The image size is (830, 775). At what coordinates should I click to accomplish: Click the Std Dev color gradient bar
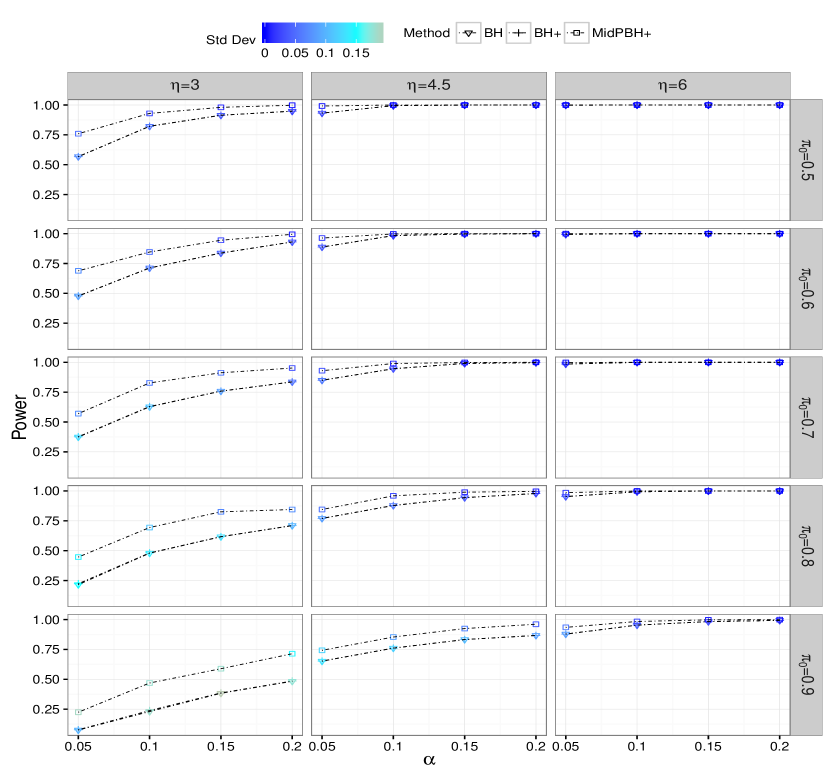pyautogui.click(x=322, y=32)
